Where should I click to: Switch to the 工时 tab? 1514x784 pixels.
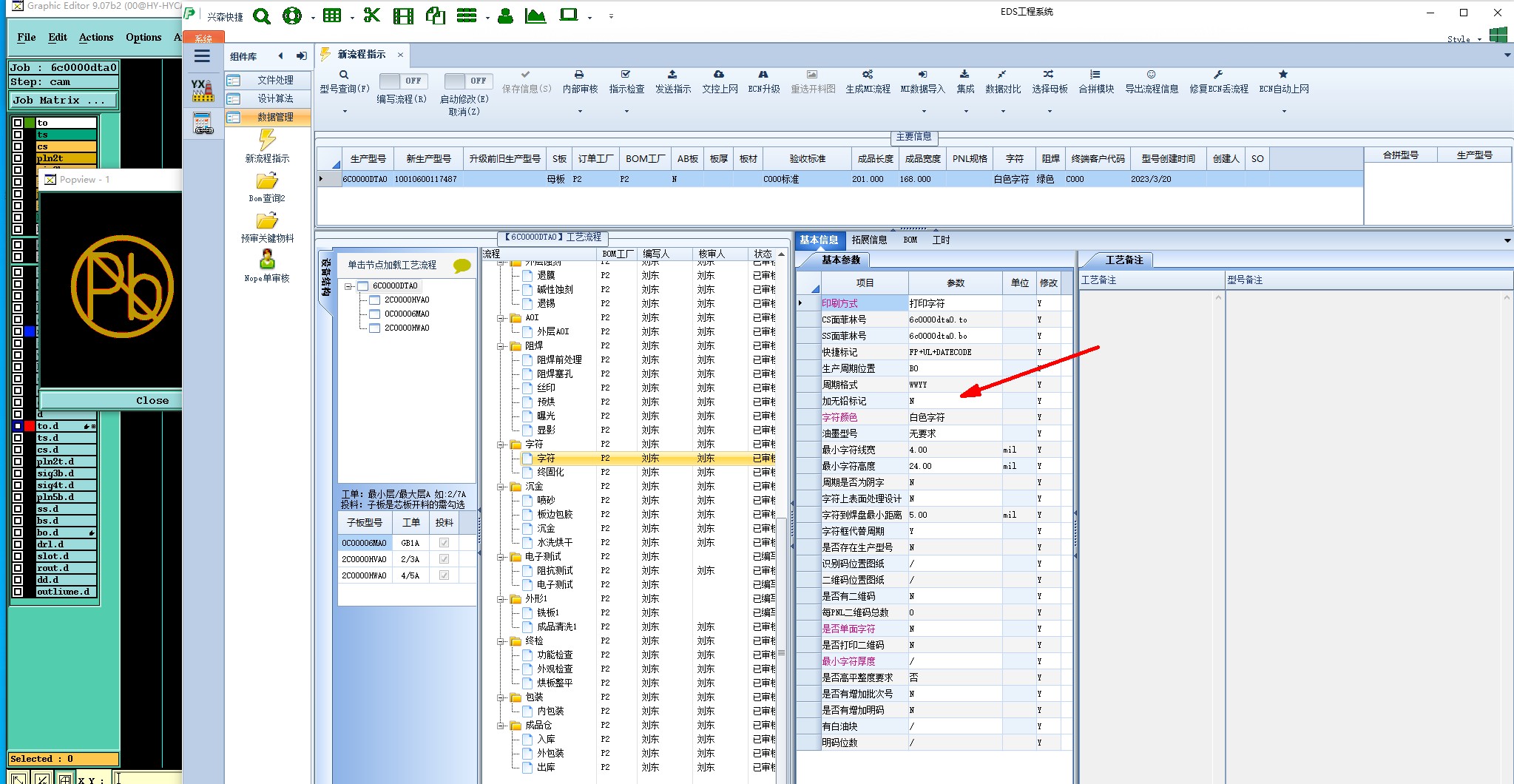pyautogui.click(x=942, y=240)
